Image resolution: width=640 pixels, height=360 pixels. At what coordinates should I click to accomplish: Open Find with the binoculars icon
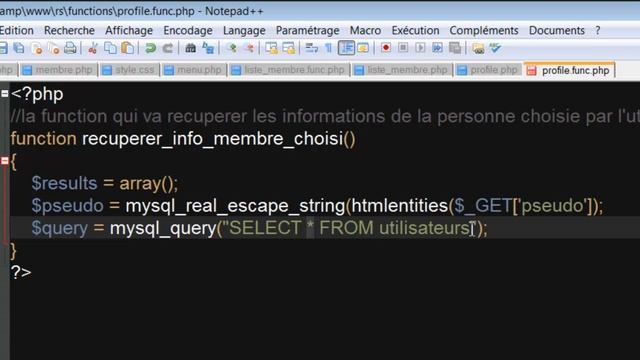pyautogui.click(x=191, y=48)
